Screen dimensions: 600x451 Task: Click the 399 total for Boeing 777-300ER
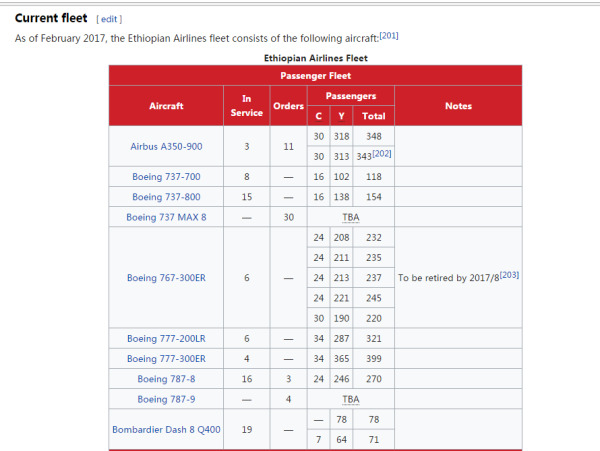click(x=373, y=359)
